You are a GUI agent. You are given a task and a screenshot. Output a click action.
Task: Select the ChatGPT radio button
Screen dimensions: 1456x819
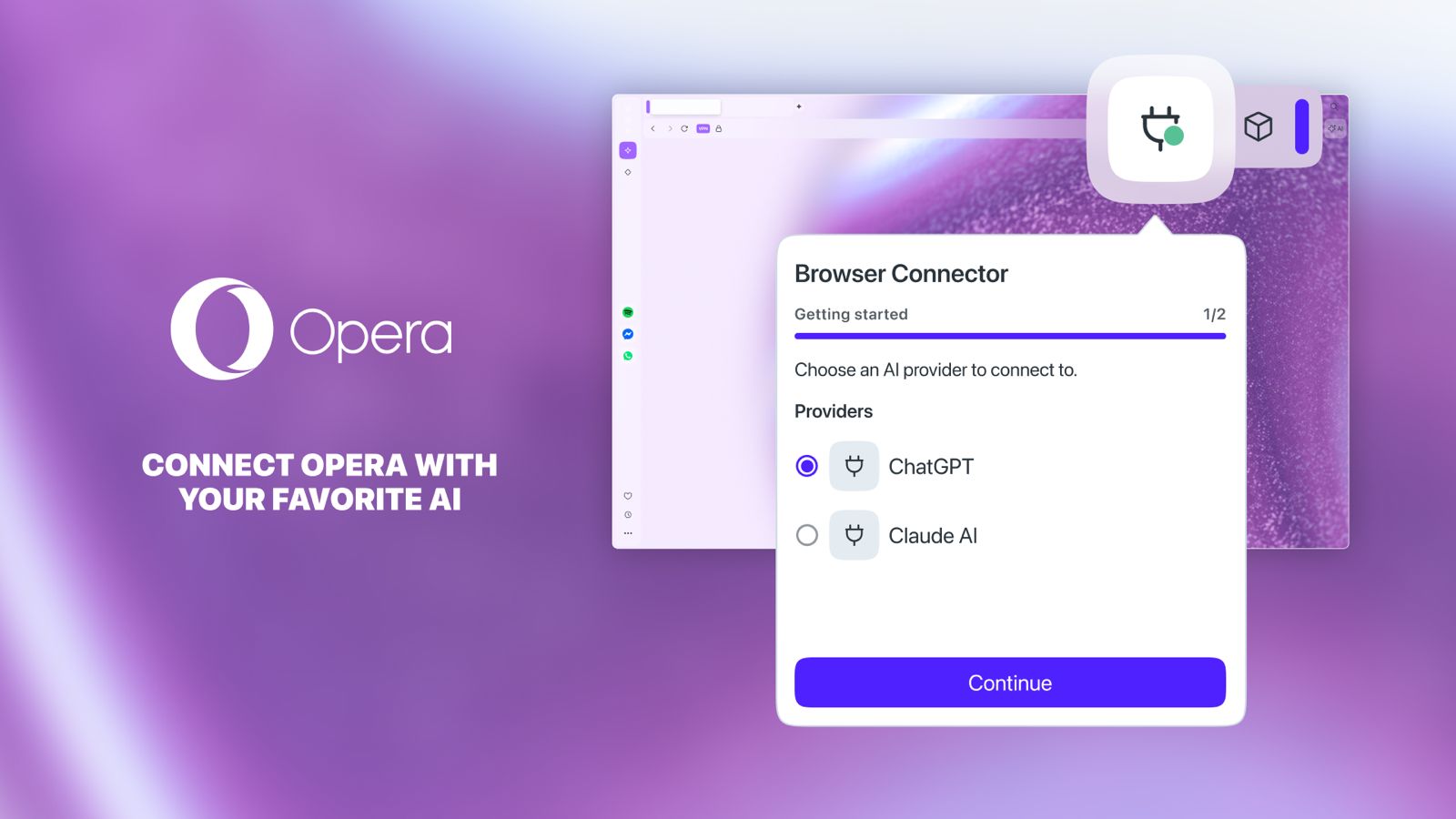click(x=807, y=466)
